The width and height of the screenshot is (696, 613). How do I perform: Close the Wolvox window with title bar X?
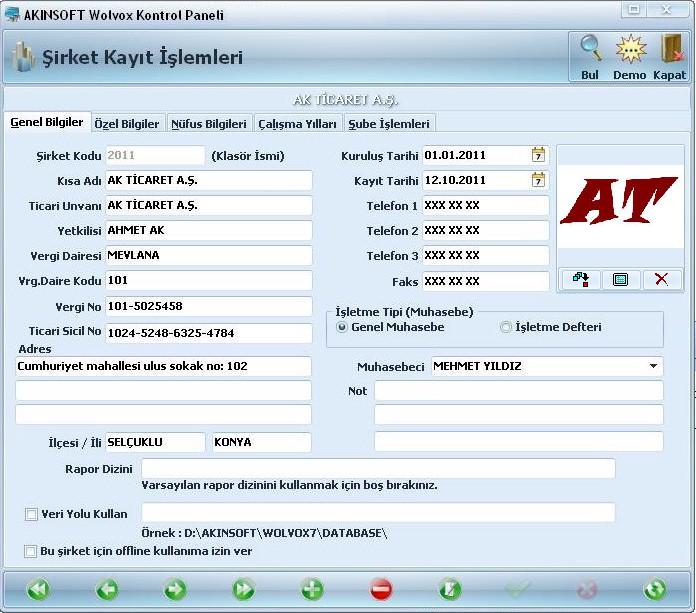pyautogui.click(x=667, y=9)
